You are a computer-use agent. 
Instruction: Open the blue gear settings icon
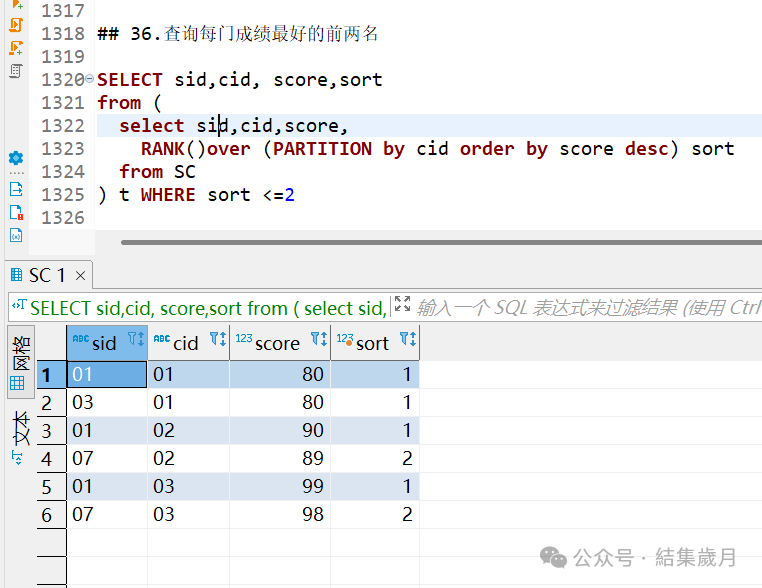click(x=16, y=158)
